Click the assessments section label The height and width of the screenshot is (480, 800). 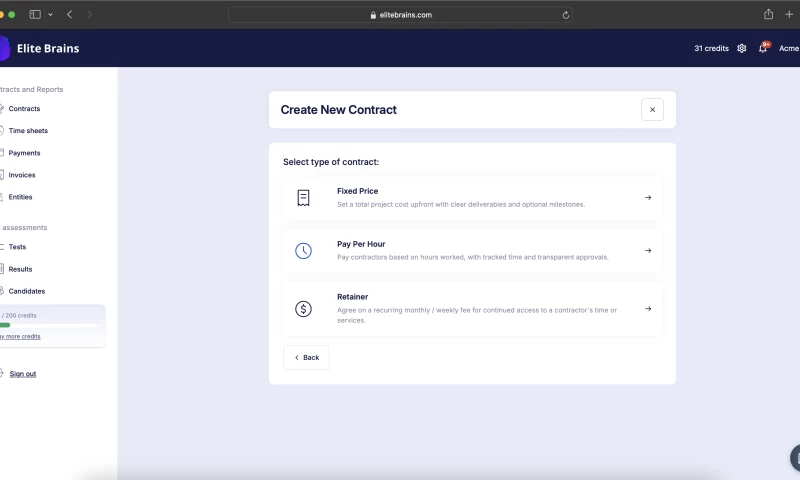pyautogui.click(x=24, y=228)
